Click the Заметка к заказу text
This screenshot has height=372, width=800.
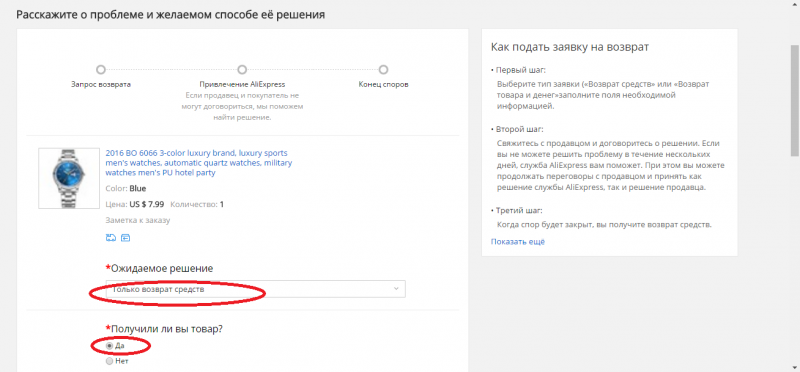click(x=138, y=220)
